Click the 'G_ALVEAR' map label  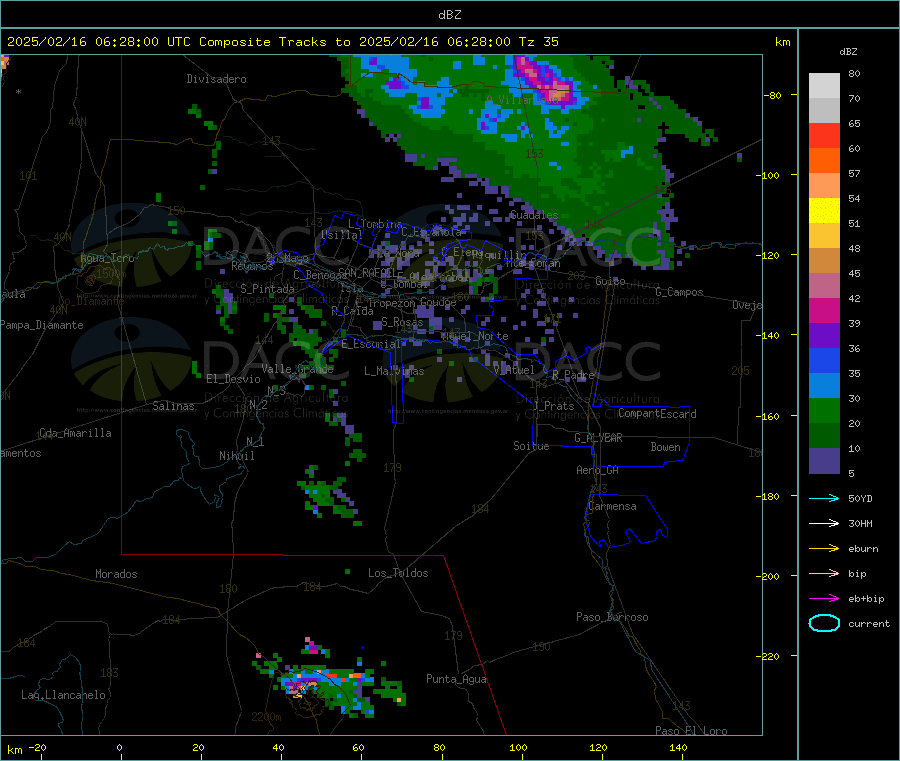598,438
